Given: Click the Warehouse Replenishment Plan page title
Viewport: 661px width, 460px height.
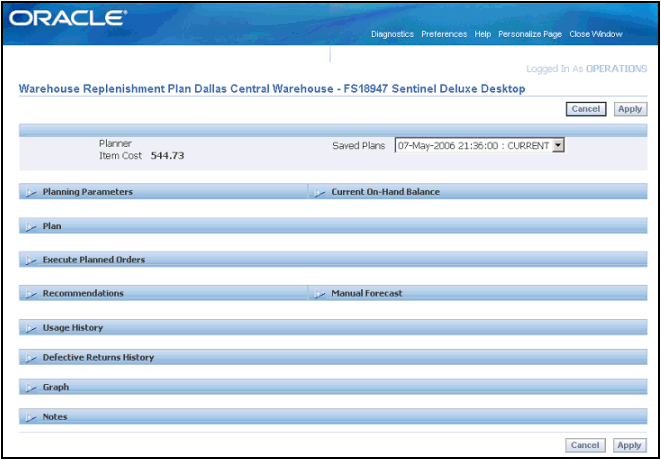Looking at the screenshot, I should pos(272,89).
